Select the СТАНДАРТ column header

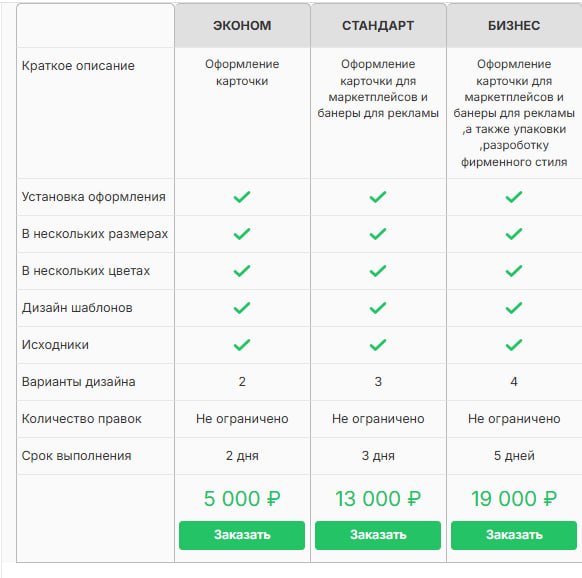pos(378,26)
